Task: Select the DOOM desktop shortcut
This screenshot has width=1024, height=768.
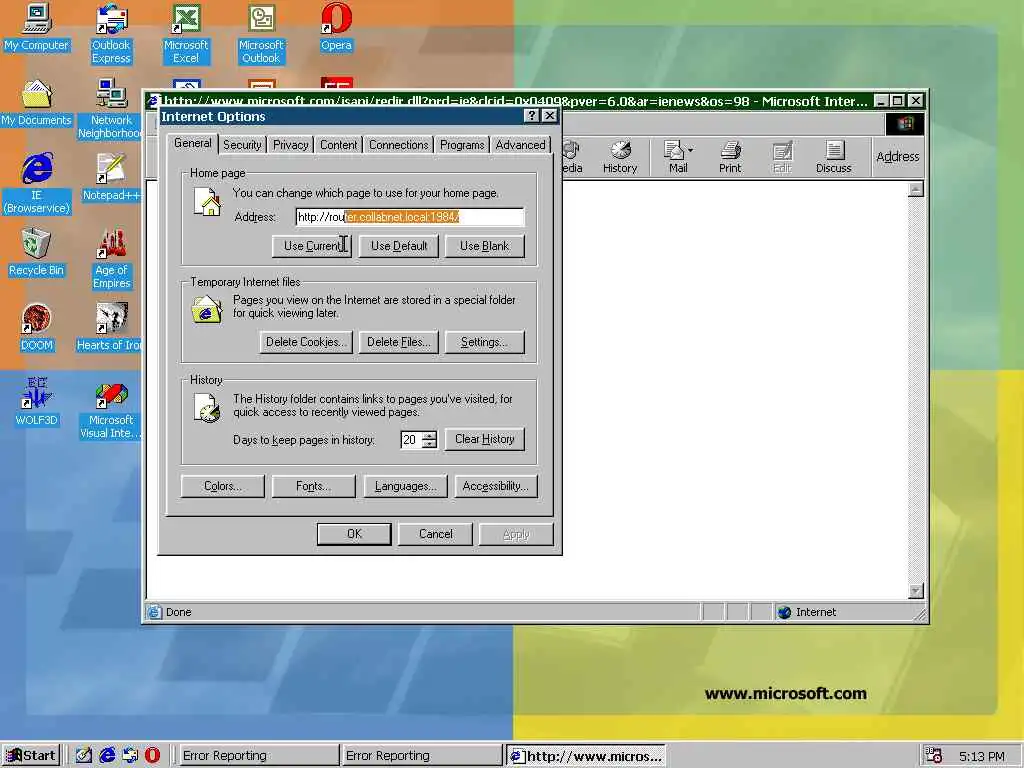Action: coord(37,328)
